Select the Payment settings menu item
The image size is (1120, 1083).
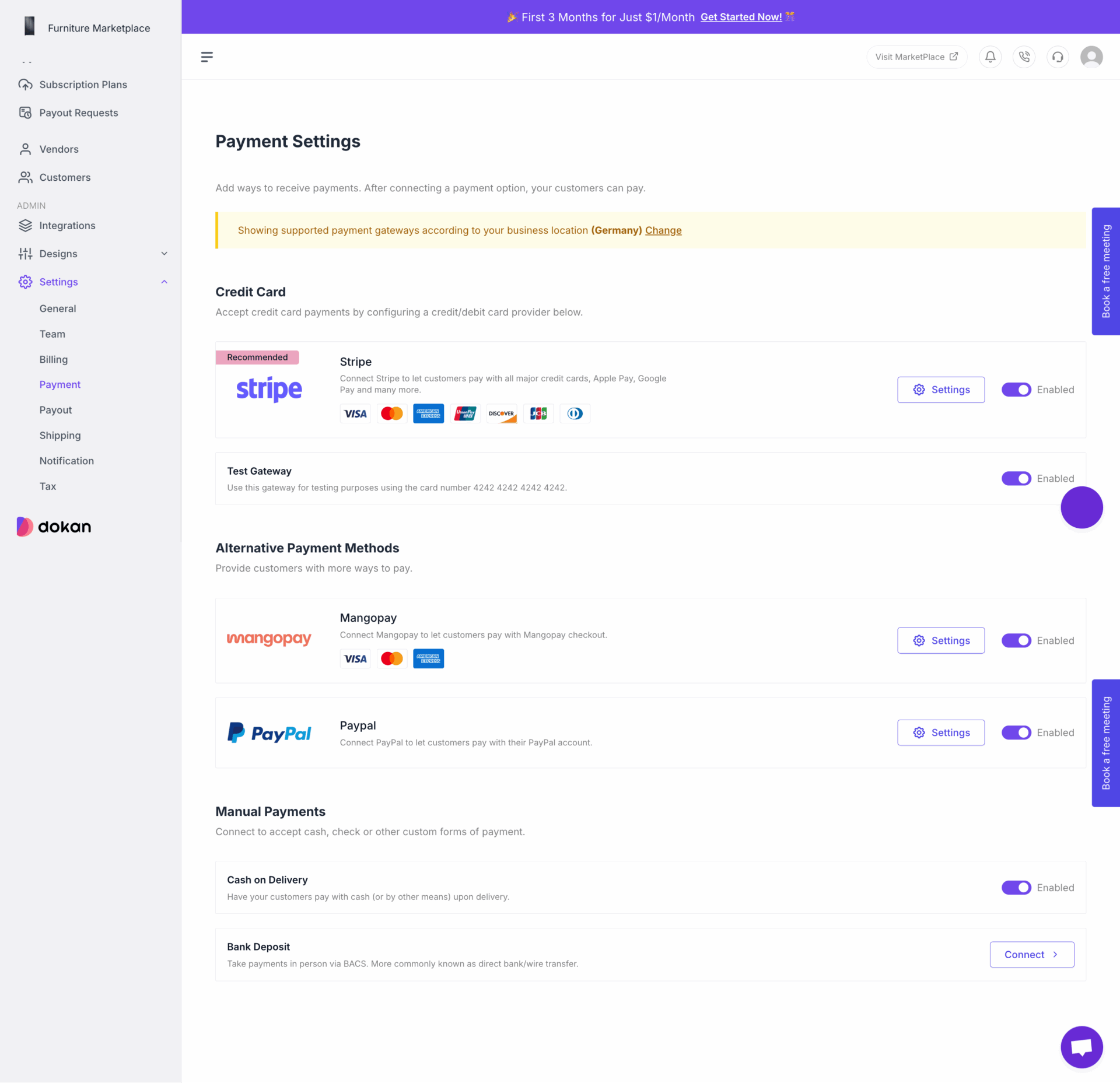[59, 384]
